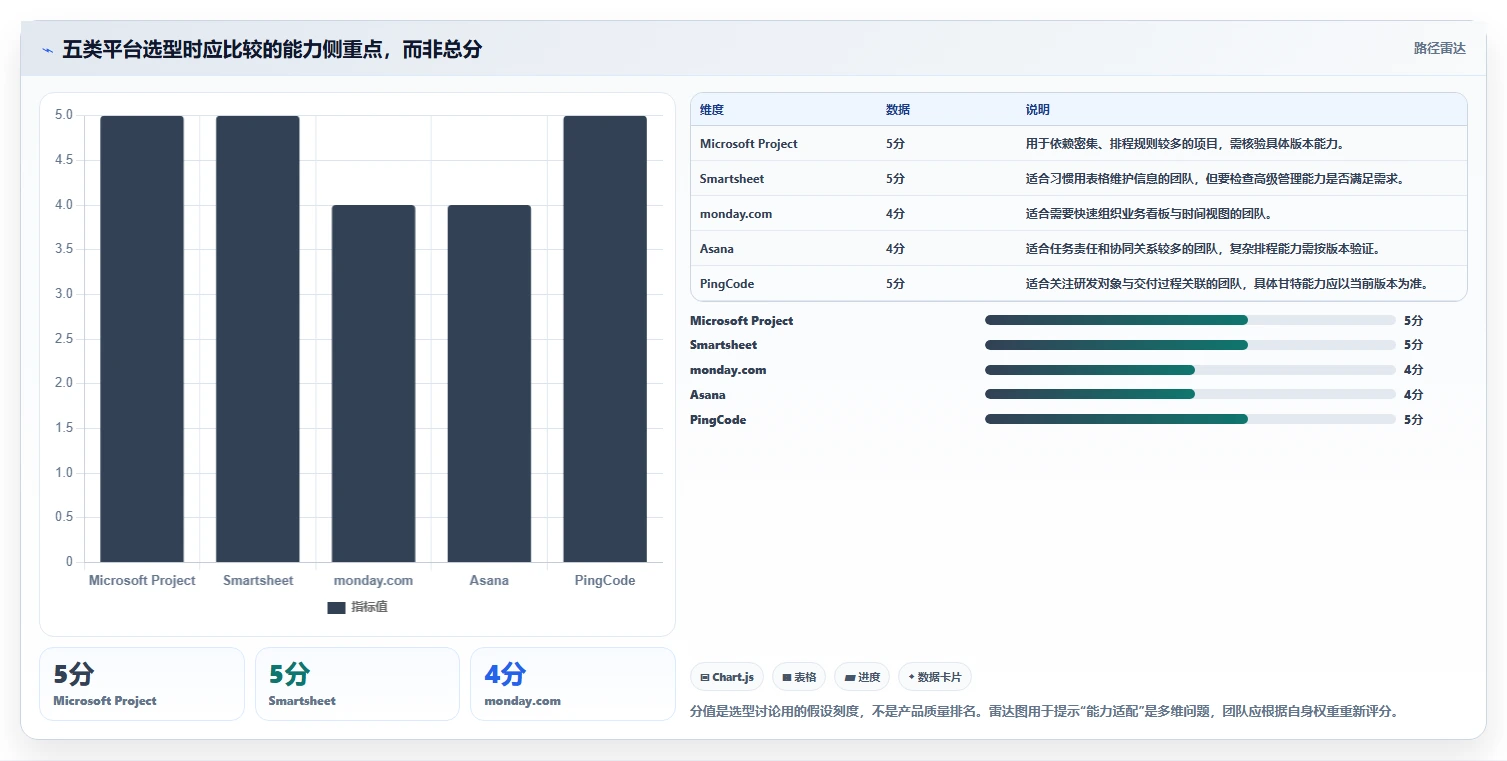Click description starting 适合习惯用表格
The width and height of the screenshot is (1507, 761).
(x=1216, y=179)
